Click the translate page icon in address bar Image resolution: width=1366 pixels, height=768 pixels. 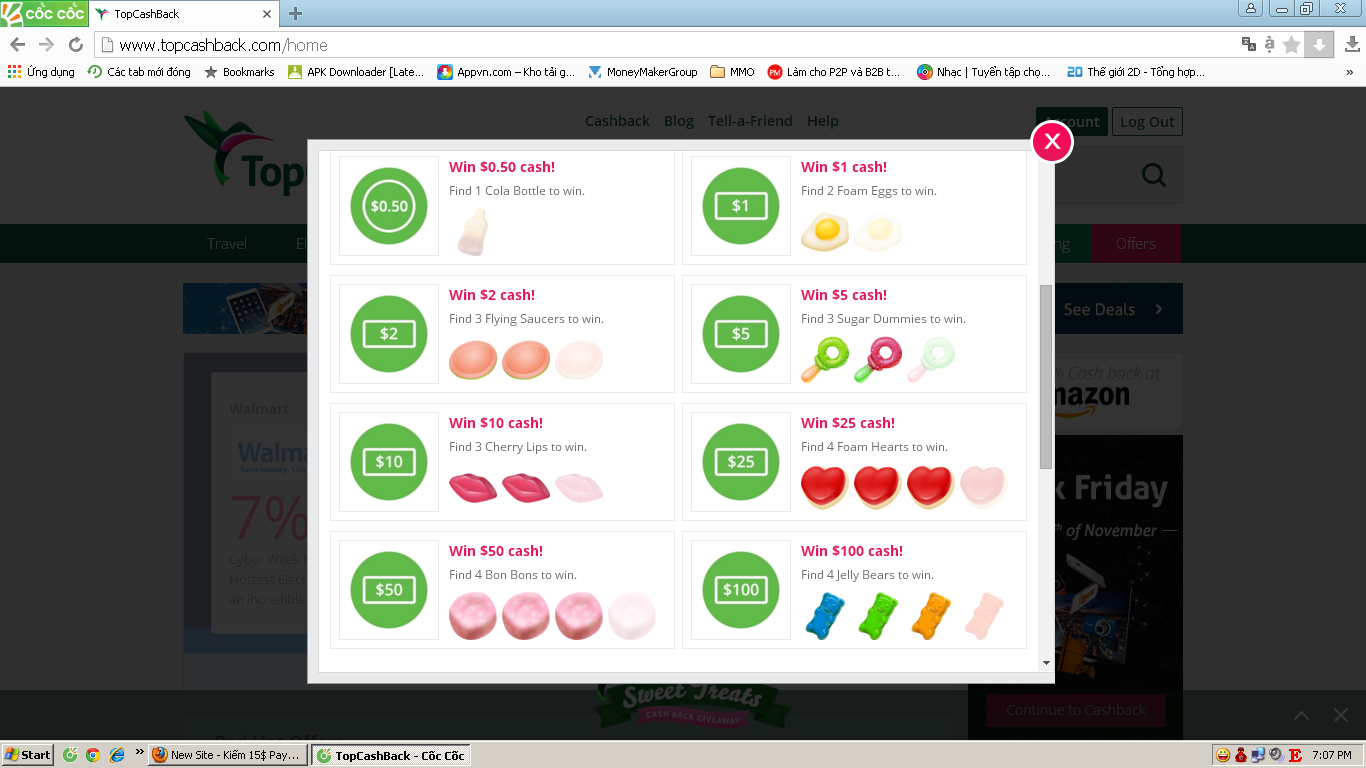[x=1248, y=44]
